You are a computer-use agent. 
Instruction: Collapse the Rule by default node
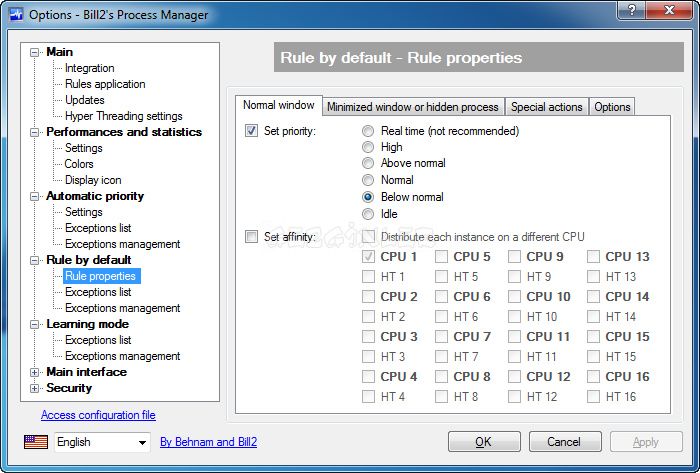coord(34,261)
